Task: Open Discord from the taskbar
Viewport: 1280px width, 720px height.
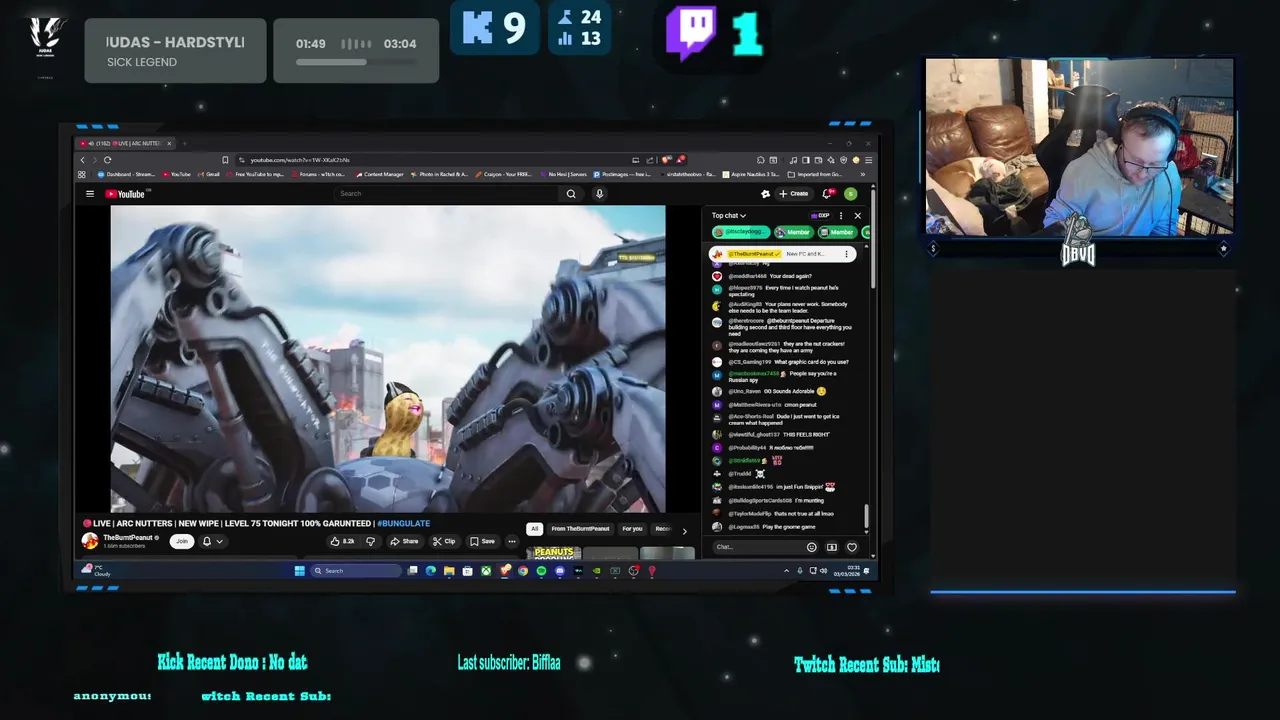Action: click(x=560, y=571)
